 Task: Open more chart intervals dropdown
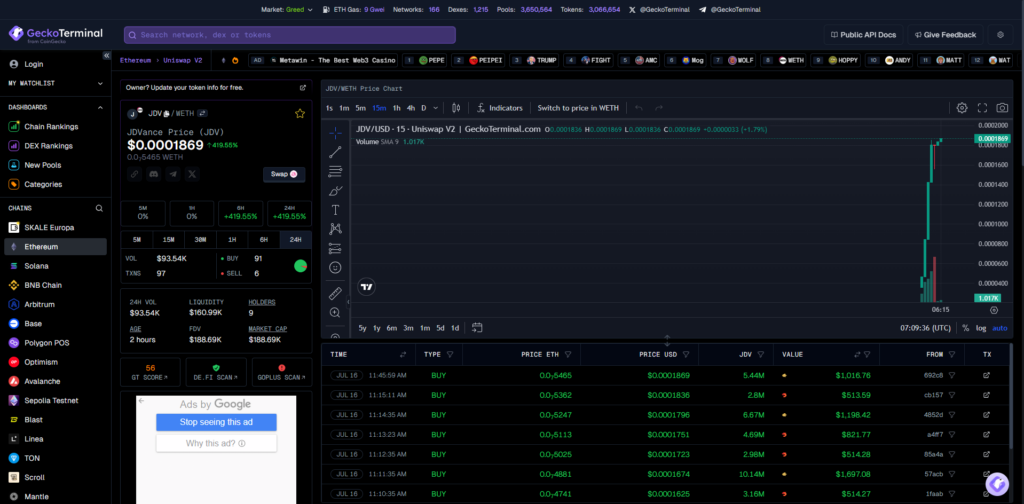pos(436,108)
